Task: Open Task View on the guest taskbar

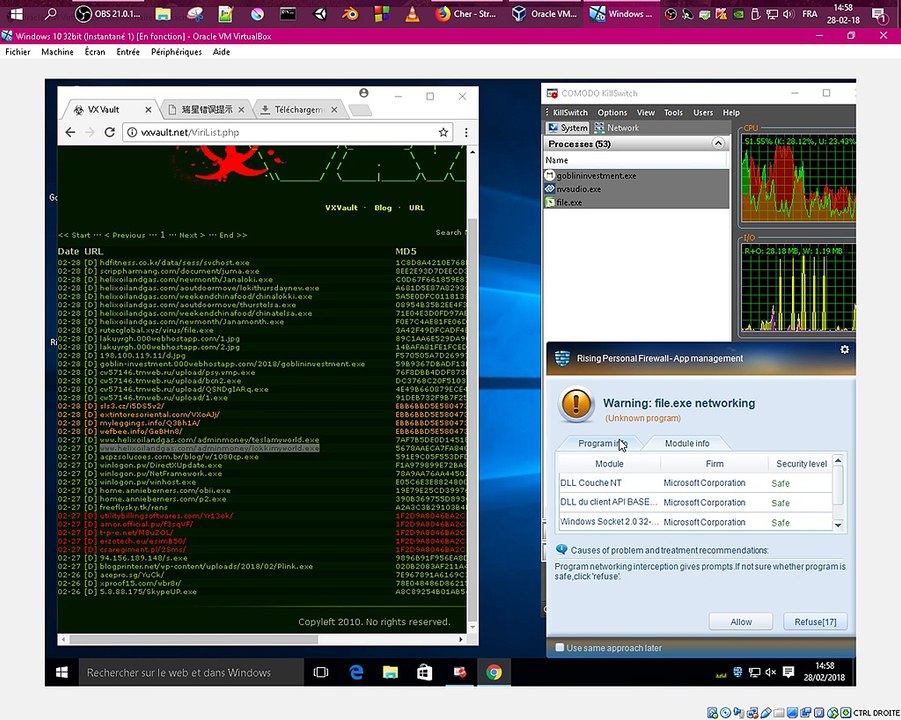Action: coord(321,672)
